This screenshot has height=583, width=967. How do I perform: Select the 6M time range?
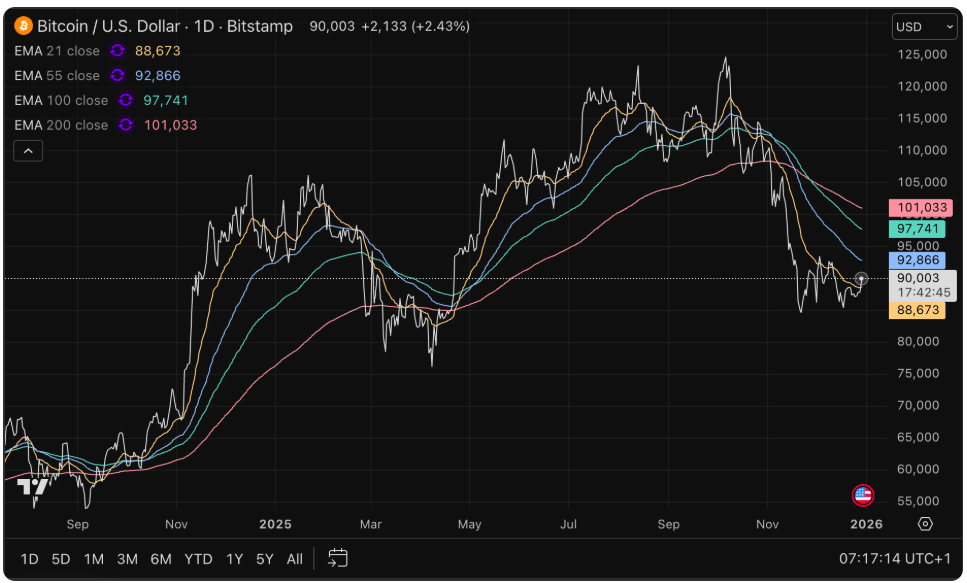pyautogui.click(x=161, y=559)
